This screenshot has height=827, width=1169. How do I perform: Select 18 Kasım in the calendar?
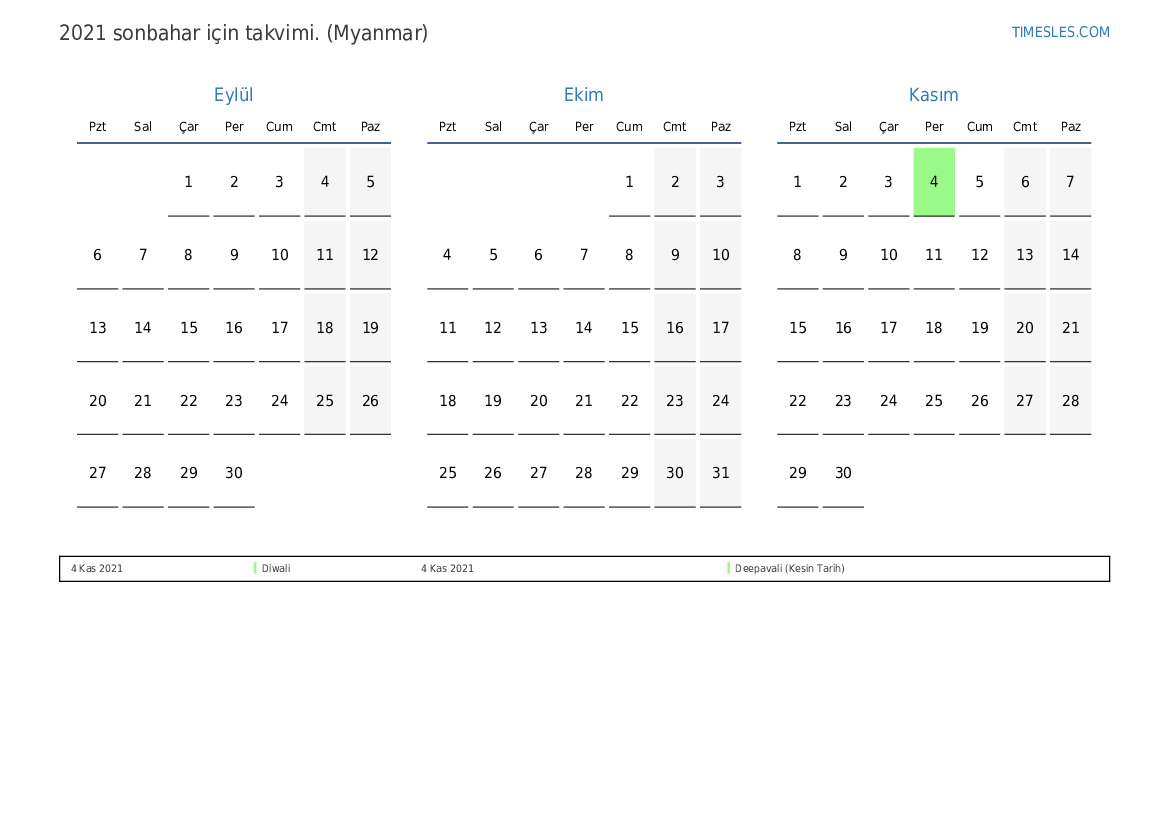(x=934, y=327)
